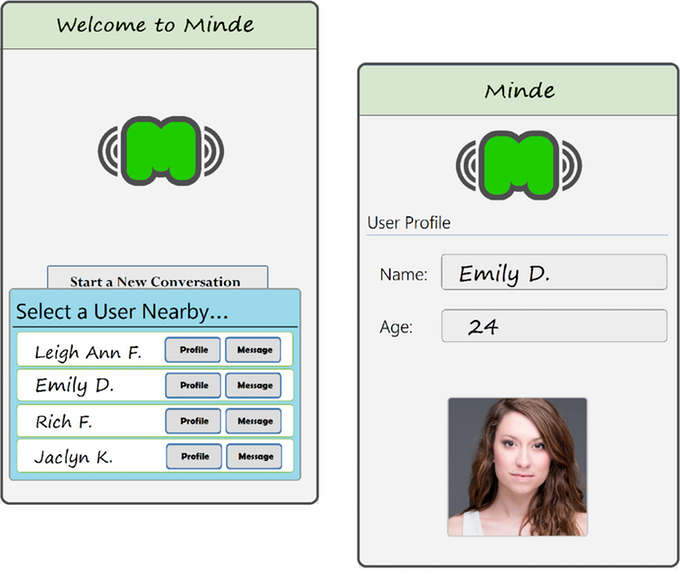Screen dimensions: 680x574
Task: Click the Select a User Nearby heading
Action: tap(122, 312)
